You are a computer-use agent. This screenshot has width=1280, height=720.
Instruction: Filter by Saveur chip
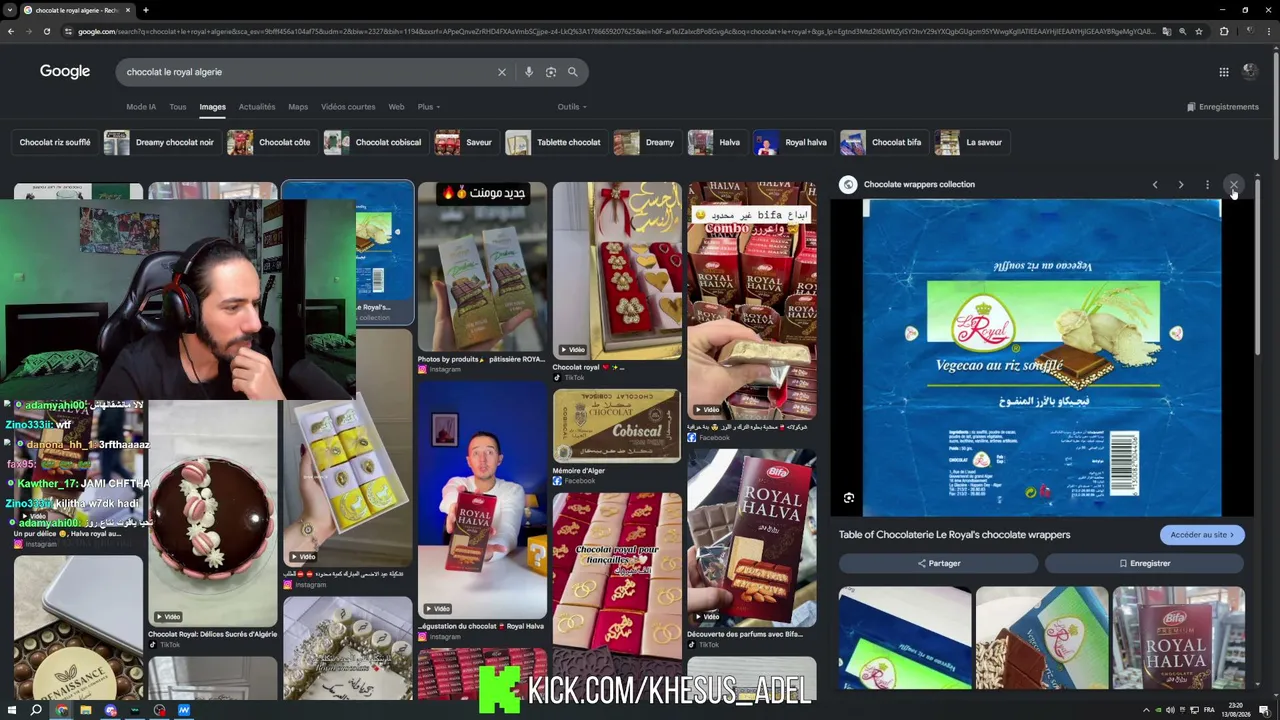click(465, 143)
